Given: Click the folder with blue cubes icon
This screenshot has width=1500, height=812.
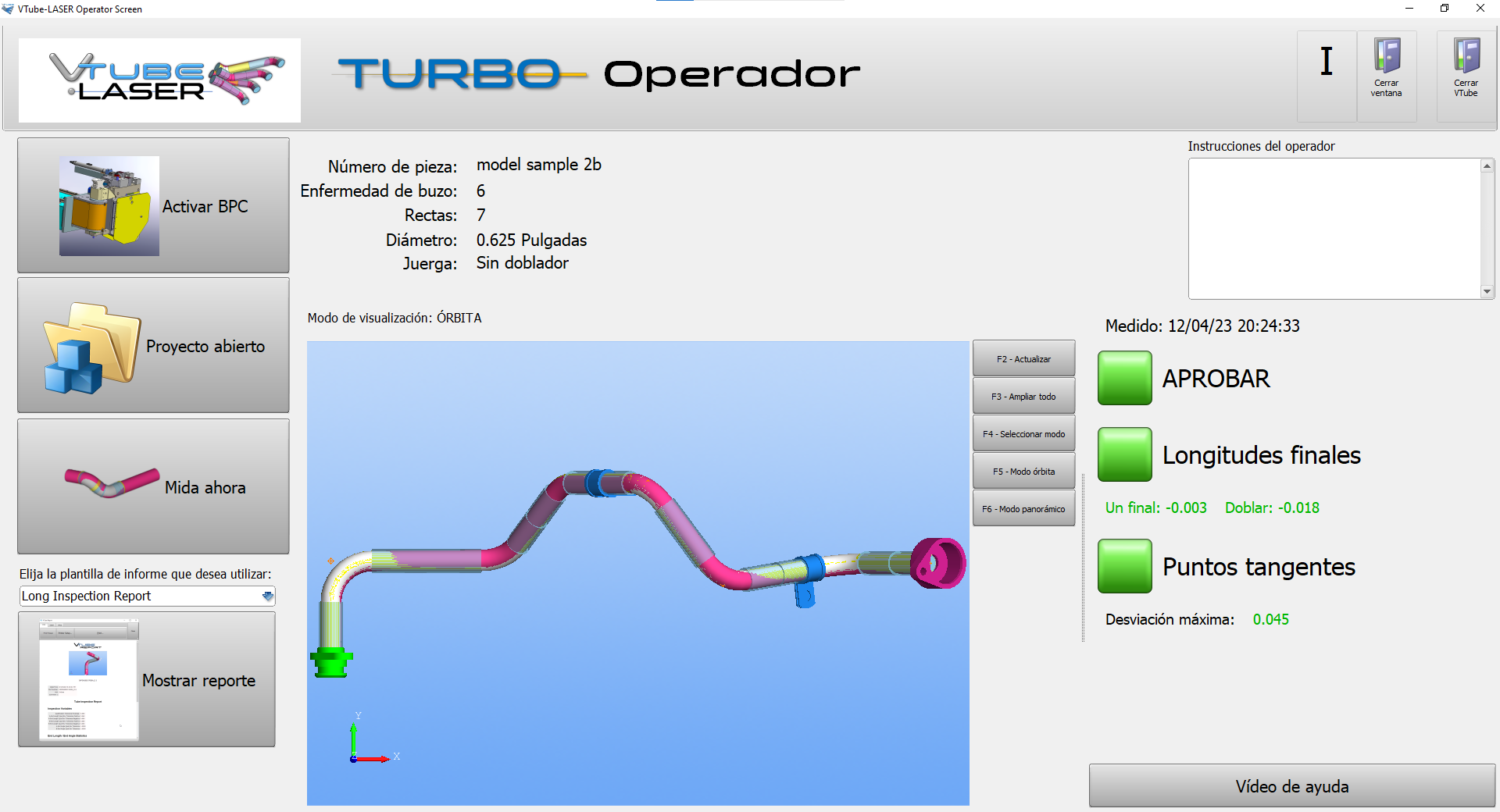Looking at the screenshot, I should (91, 347).
